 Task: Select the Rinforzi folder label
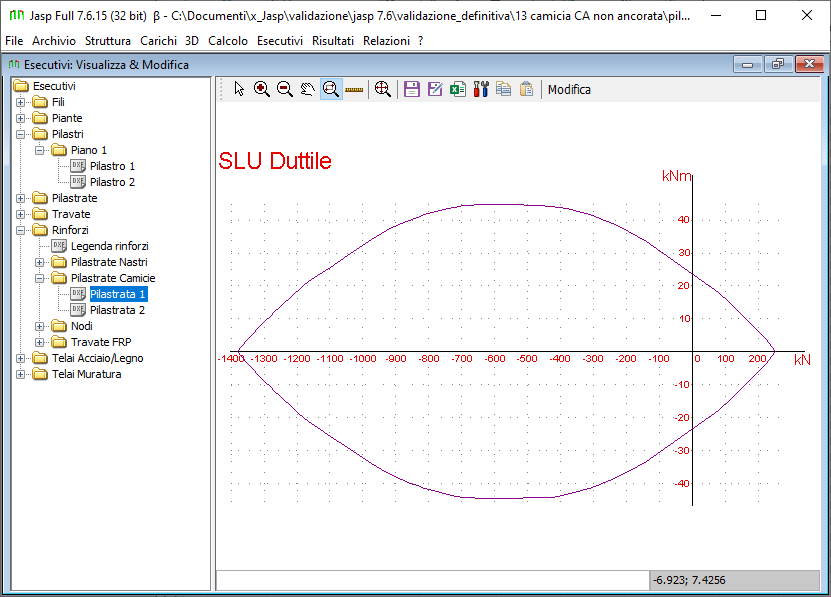[x=70, y=230]
